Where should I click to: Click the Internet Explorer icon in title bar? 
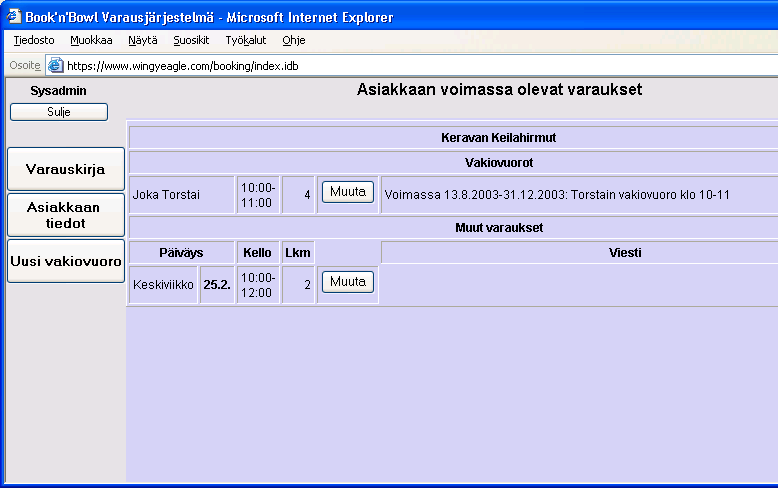coord(14,17)
